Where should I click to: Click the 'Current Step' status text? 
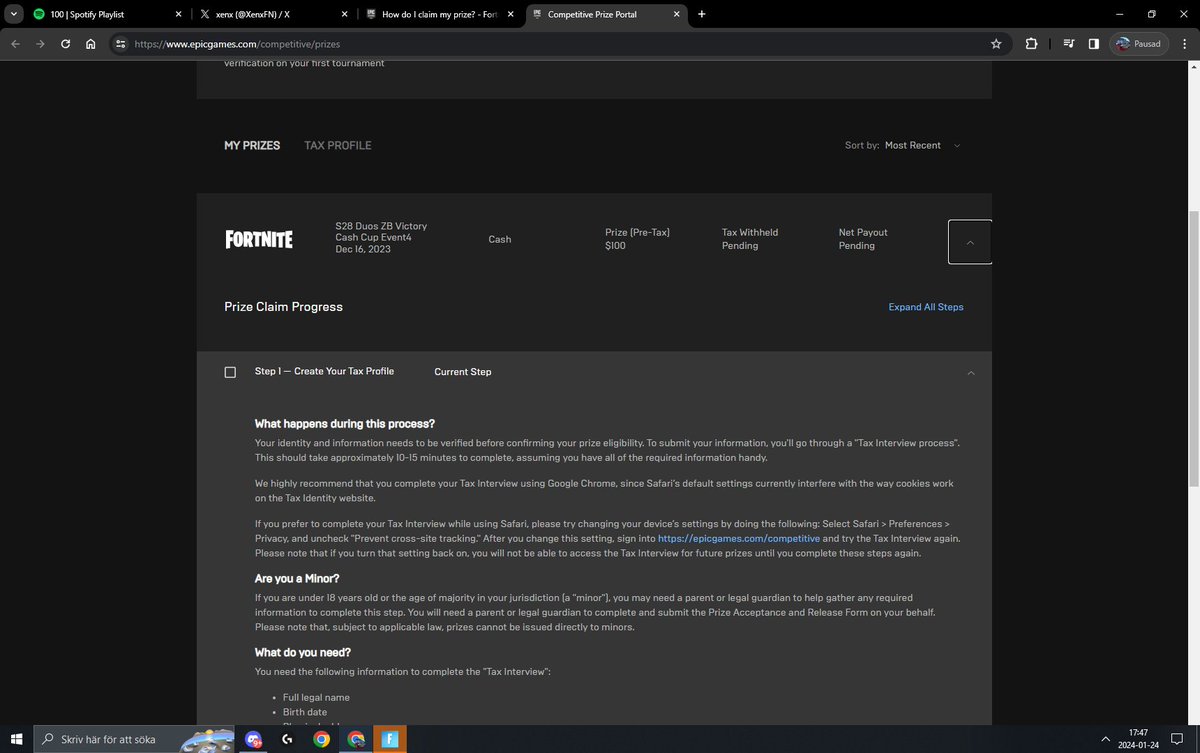(x=463, y=372)
